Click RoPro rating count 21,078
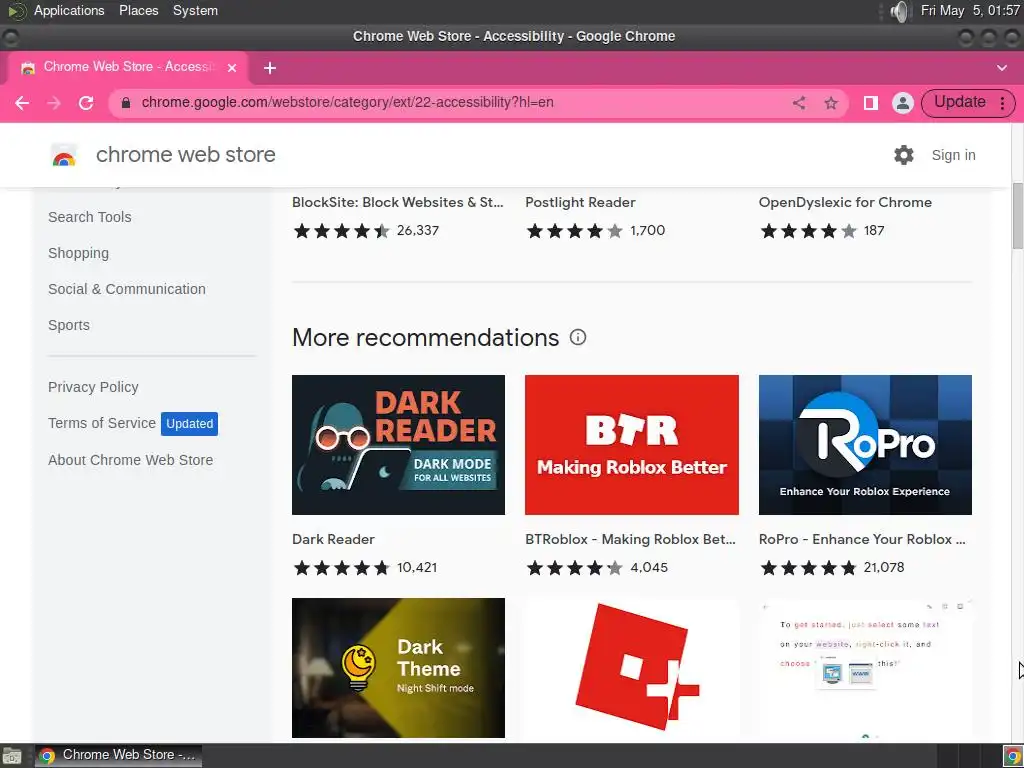 tap(884, 568)
